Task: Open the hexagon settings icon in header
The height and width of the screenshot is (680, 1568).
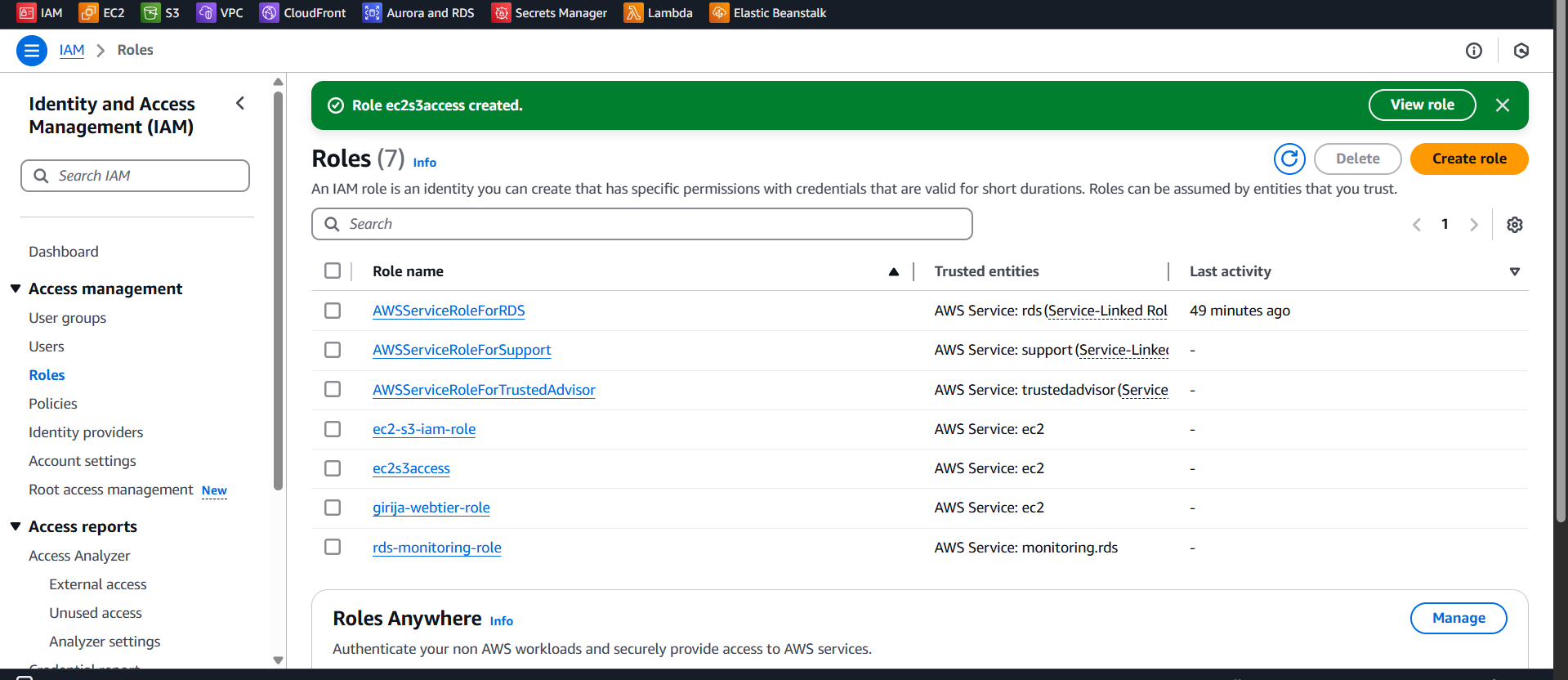Action: pos(1521,51)
